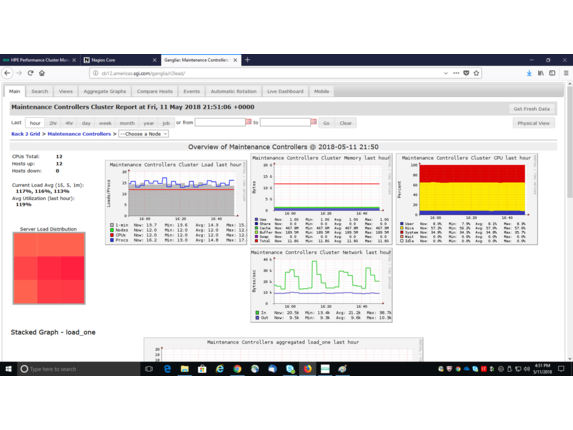Click the Go button
Screen dimensions: 573x430
pos(326,123)
